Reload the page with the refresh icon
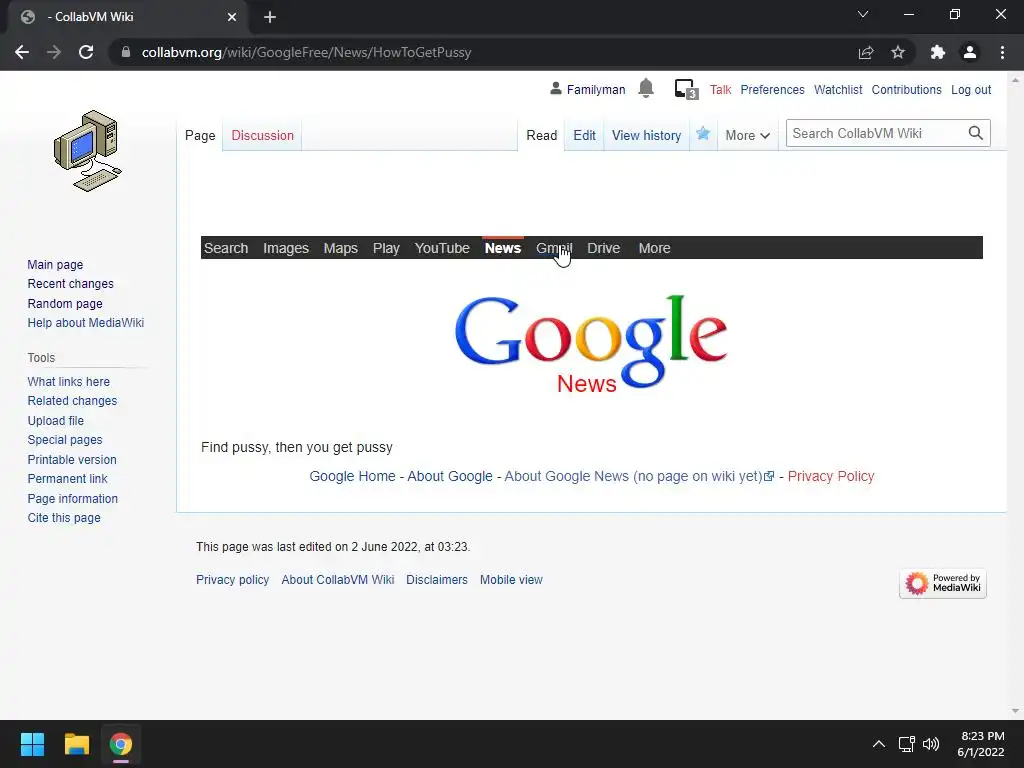 (86, 52)
